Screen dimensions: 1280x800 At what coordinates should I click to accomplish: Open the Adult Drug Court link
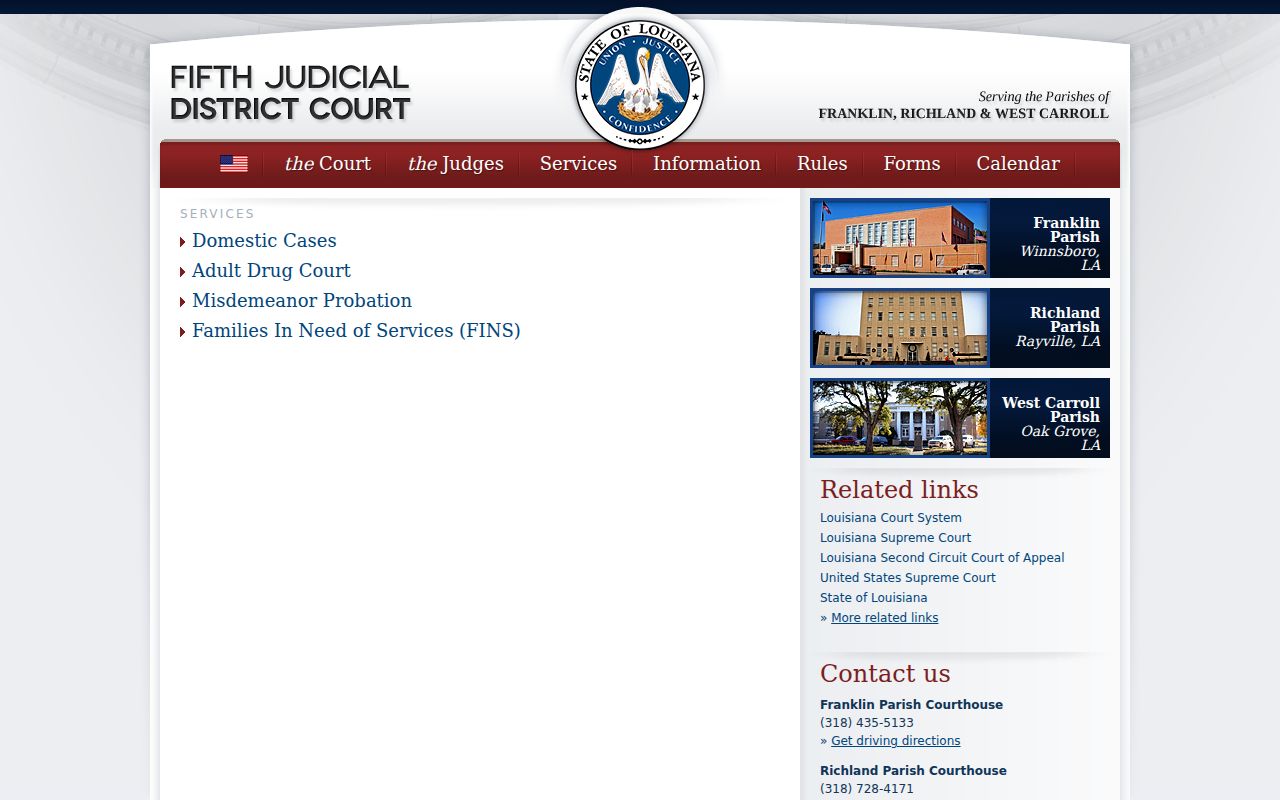(271, 271)
